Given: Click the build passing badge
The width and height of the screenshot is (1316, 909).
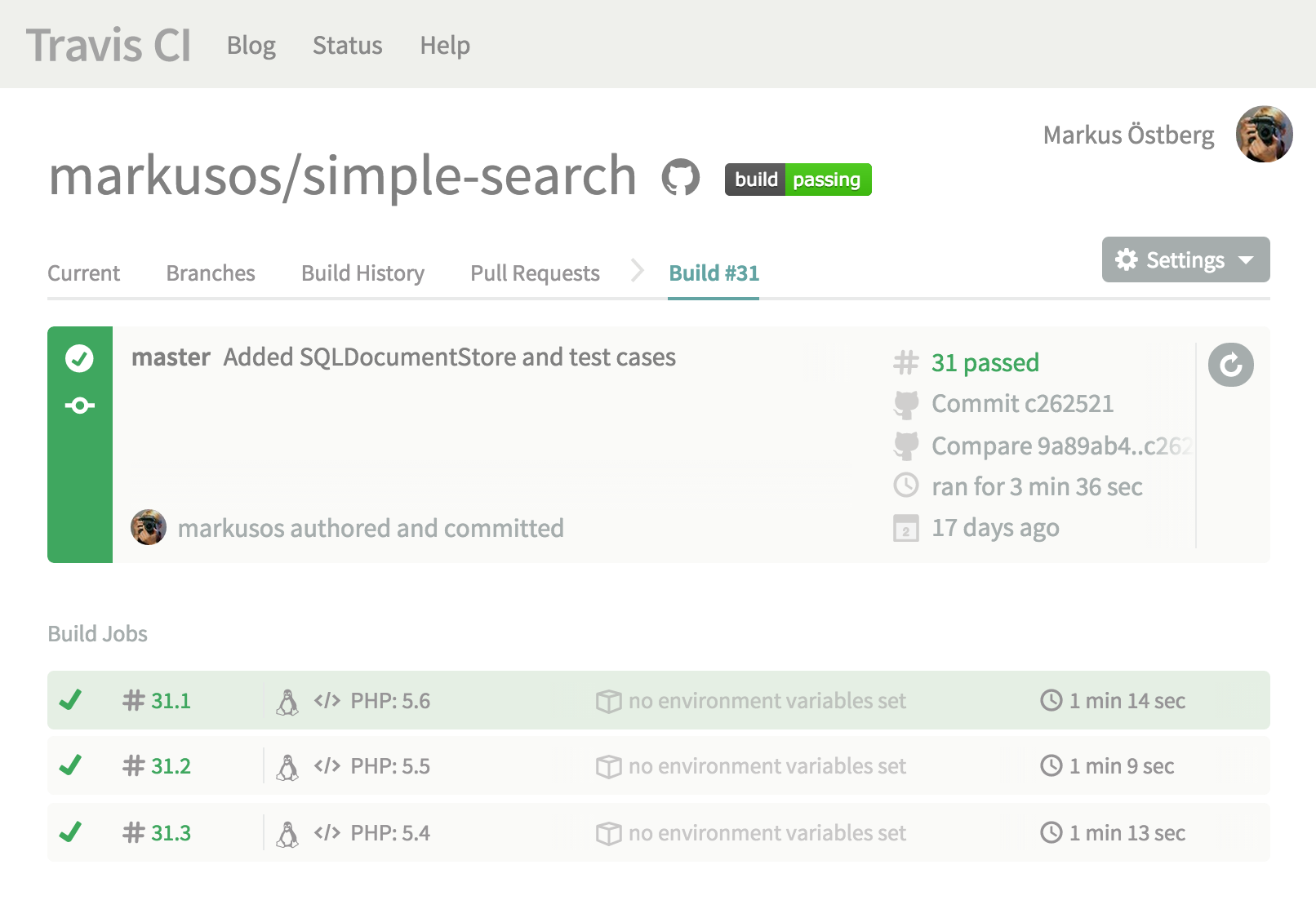Looking at the screenshot, I should point(798,180).
